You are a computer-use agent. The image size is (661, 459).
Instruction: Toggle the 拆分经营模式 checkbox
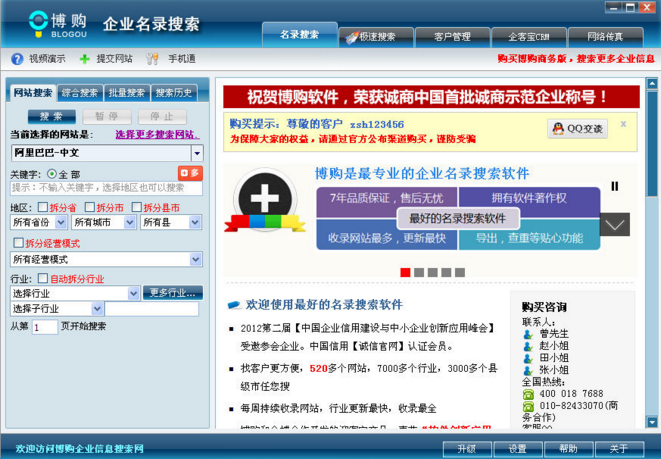point(19,242)
